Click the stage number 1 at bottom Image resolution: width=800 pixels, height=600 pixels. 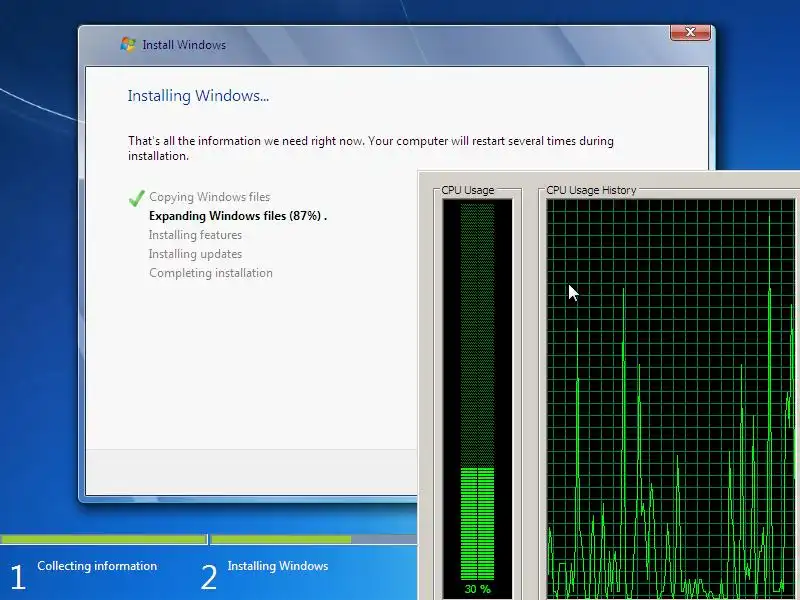point(17,577)
